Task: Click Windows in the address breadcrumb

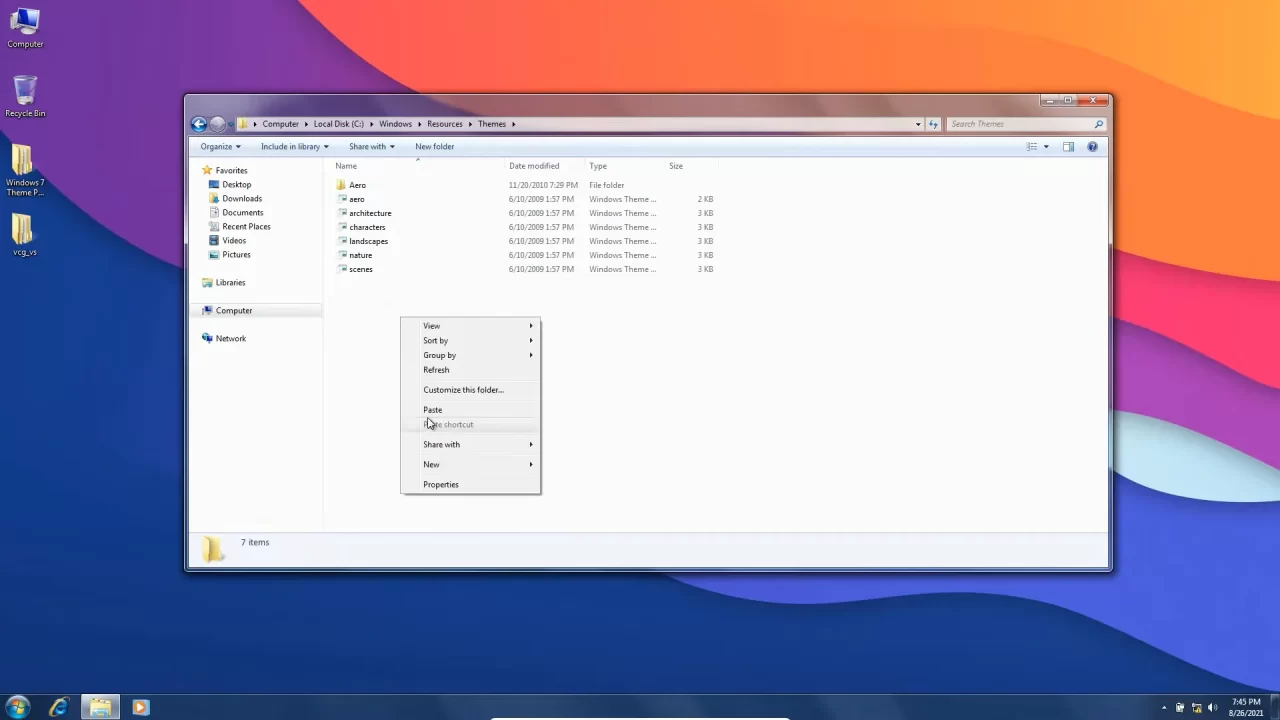Action: [x=396, y=124]
